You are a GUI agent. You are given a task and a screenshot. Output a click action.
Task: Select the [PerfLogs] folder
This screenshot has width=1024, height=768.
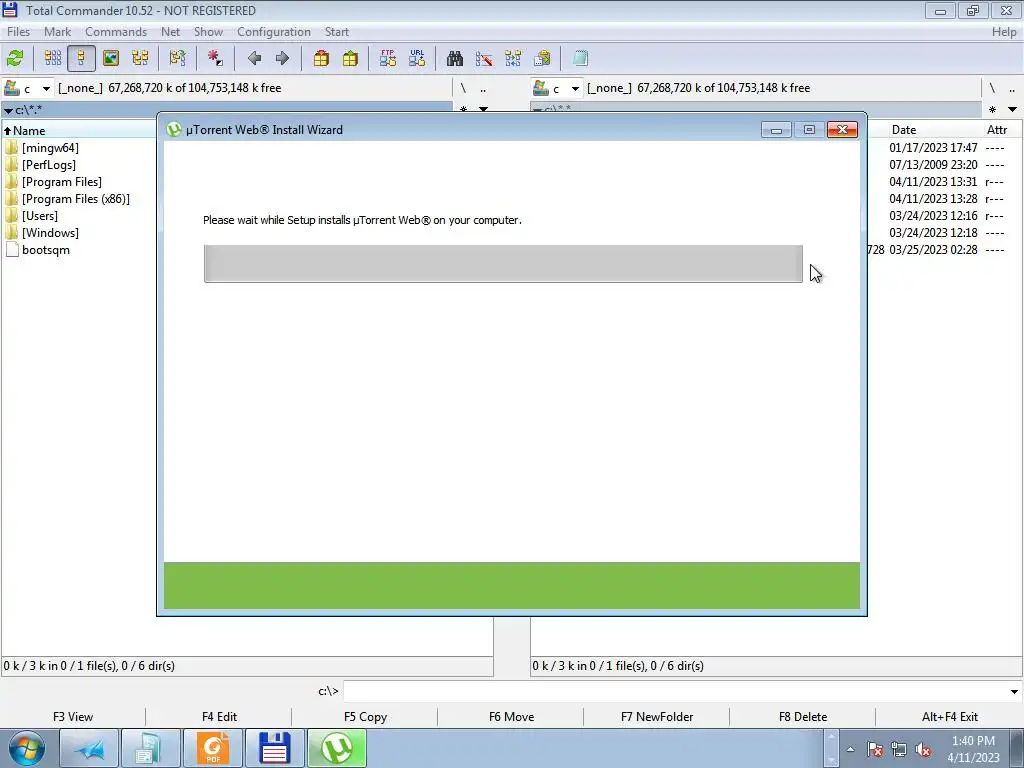pyautogui.click(x=49, y=165)
